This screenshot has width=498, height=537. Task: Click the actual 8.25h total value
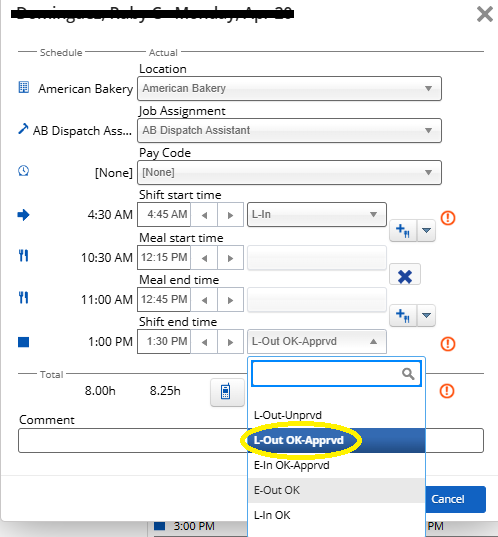click(165, 391)
